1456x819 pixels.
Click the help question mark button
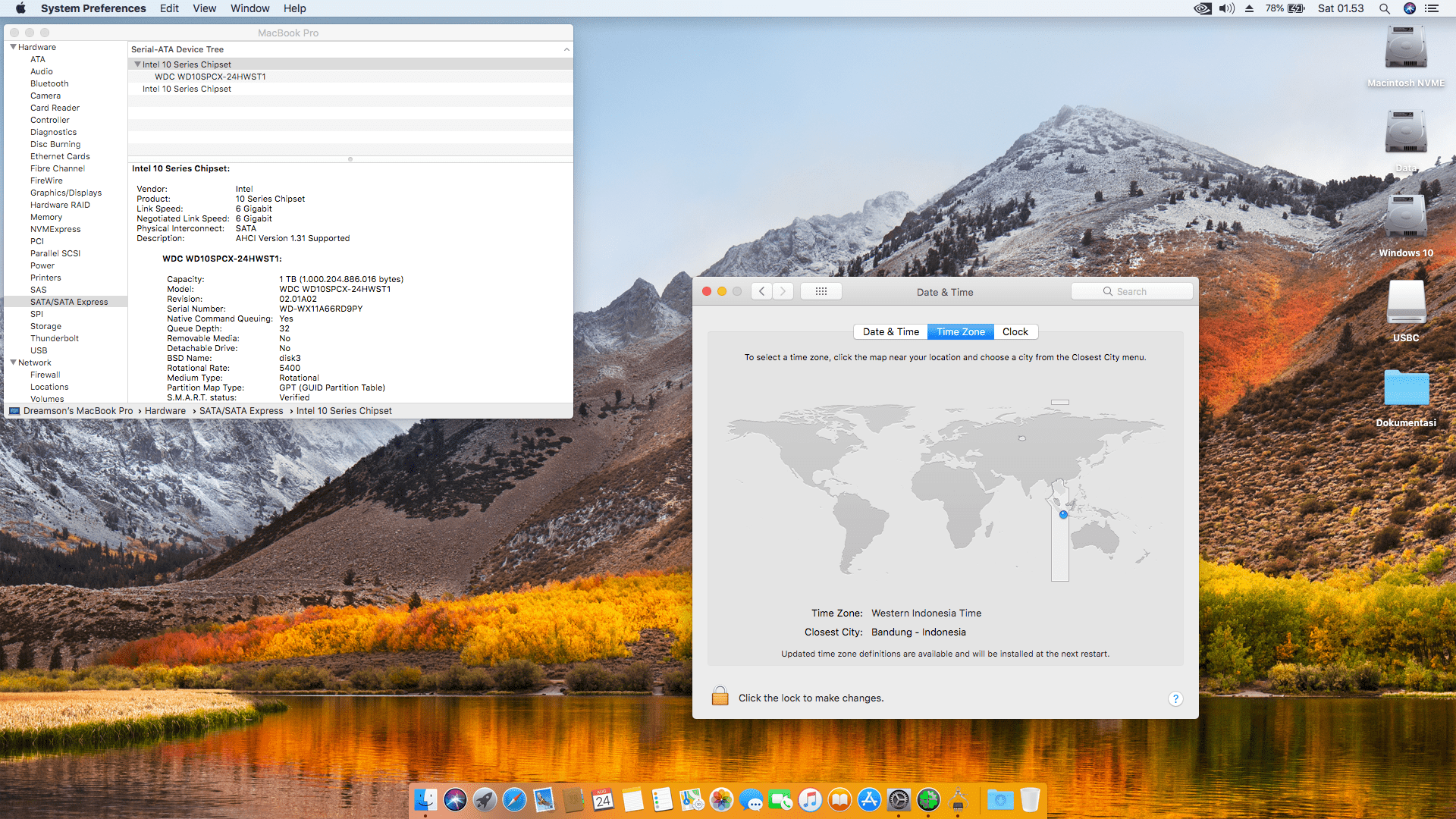(1175, 698)
